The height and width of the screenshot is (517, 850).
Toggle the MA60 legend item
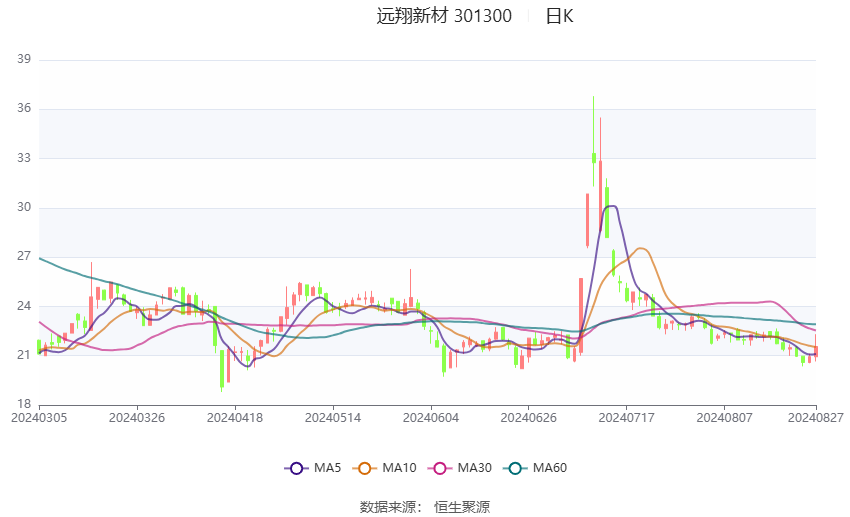click(x=535, y=468)
